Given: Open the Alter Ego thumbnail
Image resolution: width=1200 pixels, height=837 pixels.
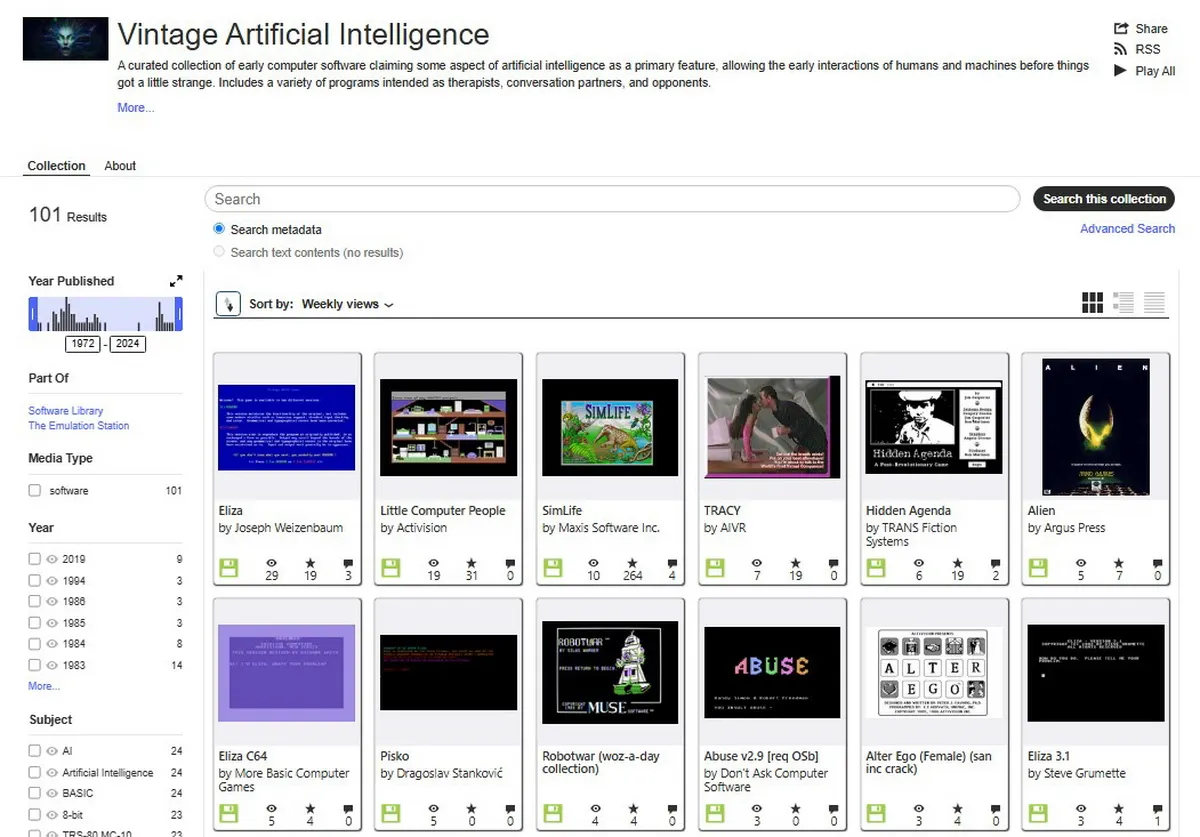Looking at the screenshot, I should (934, 672).
